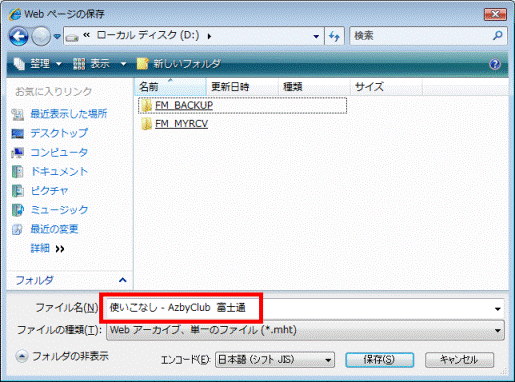This screenshot has height=382, width=515.
Task: Click the refresh button beside the address bar
Action: 334,36
